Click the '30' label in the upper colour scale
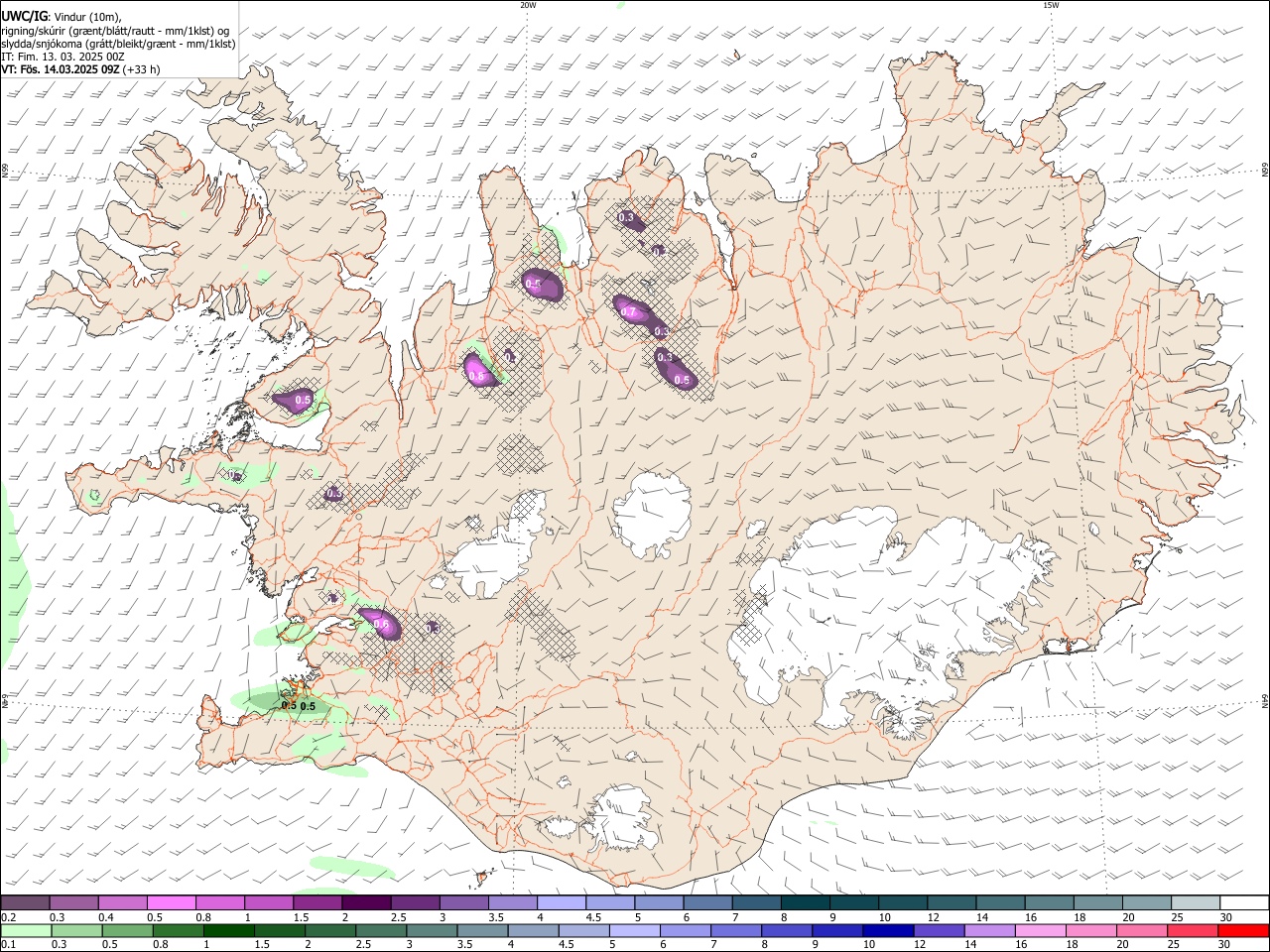This screenshot has height=952, width=1270. (1226, 917)
